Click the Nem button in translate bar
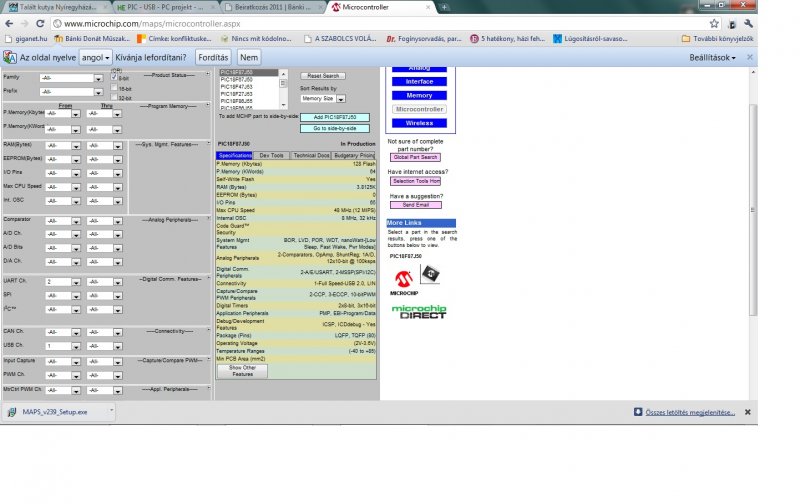The image size is (800, 504). 249,57
